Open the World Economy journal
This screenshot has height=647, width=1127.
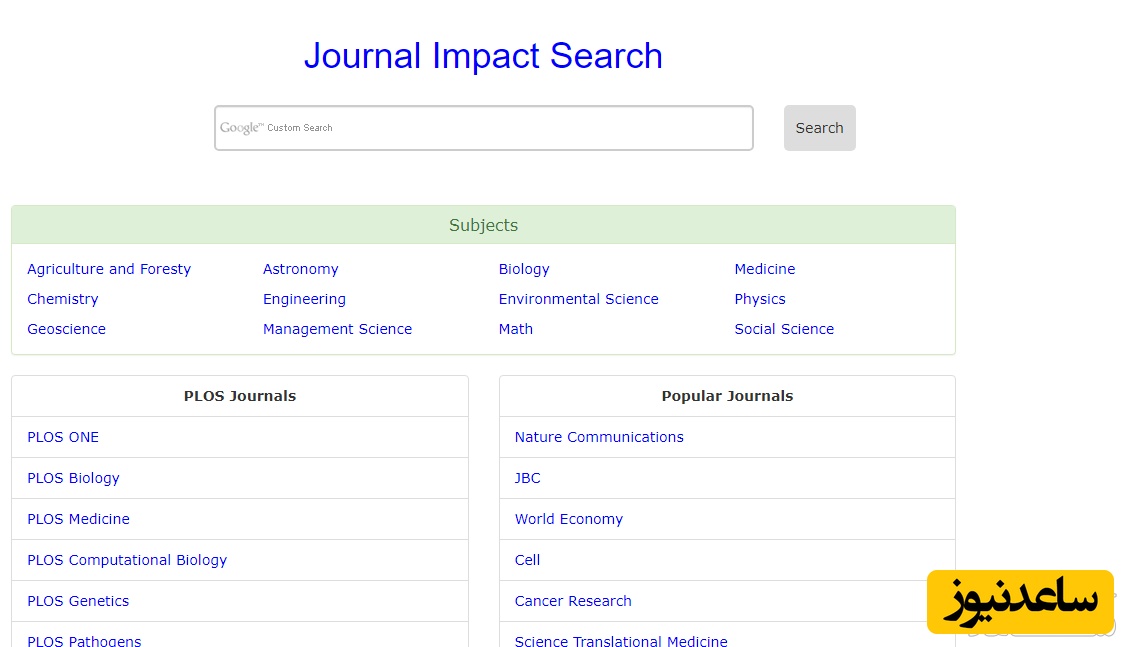(568, 519)
